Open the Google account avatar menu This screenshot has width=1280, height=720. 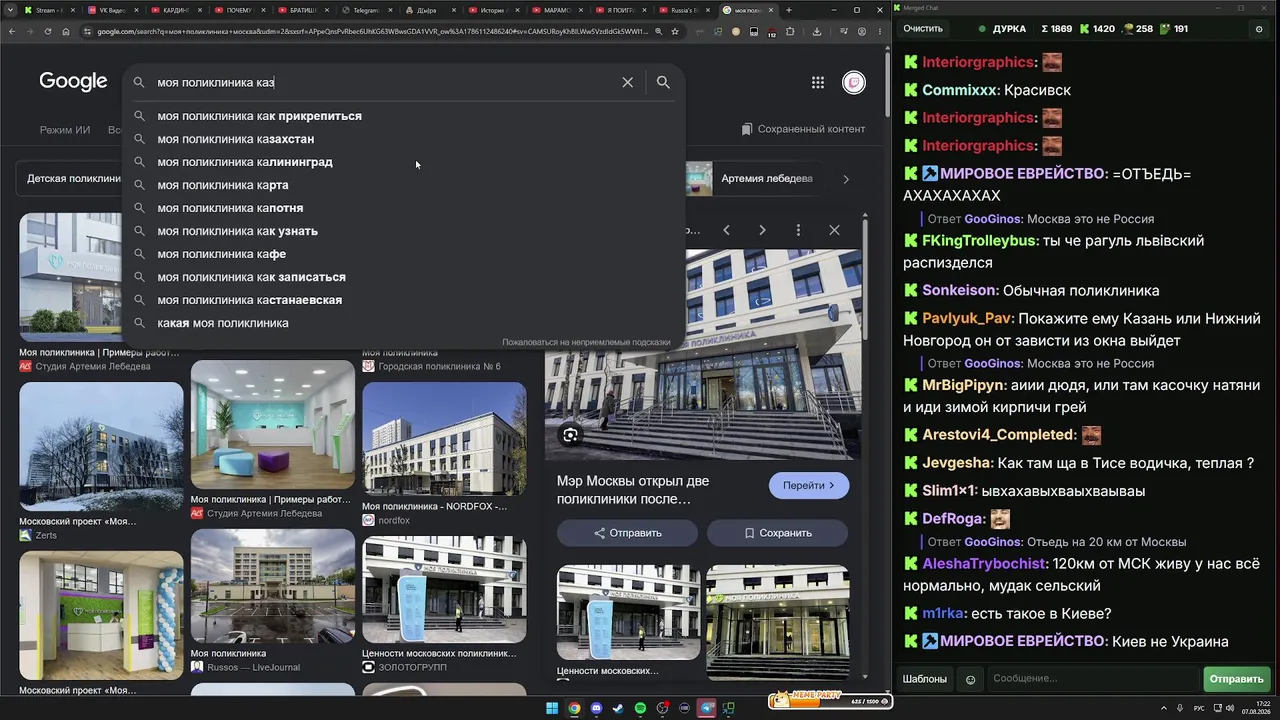(853, 82)
